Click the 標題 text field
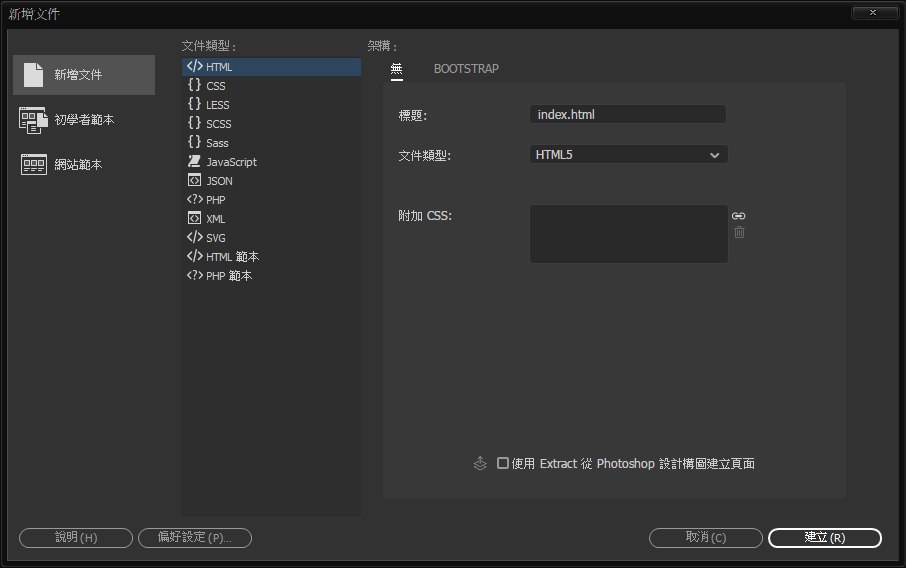The width and height of the screenshot is (906, 568). click(628, 115)
